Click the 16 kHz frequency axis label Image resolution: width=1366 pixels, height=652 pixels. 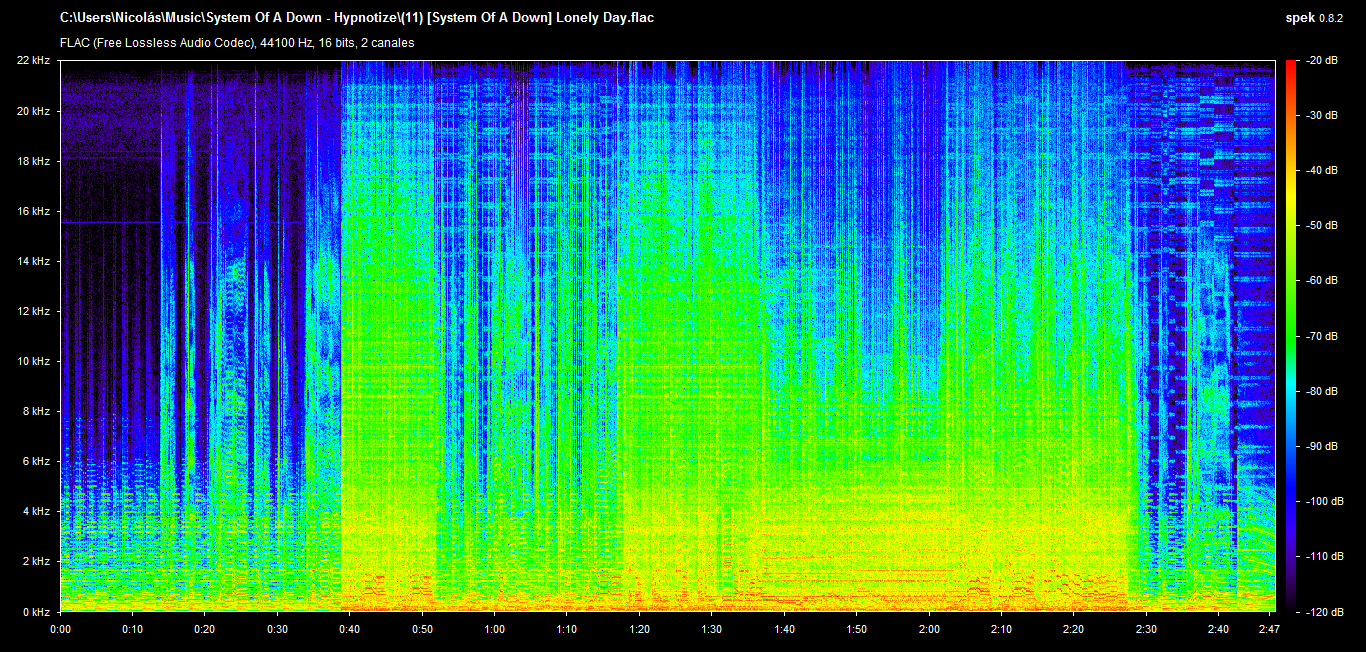pos(33,211)
